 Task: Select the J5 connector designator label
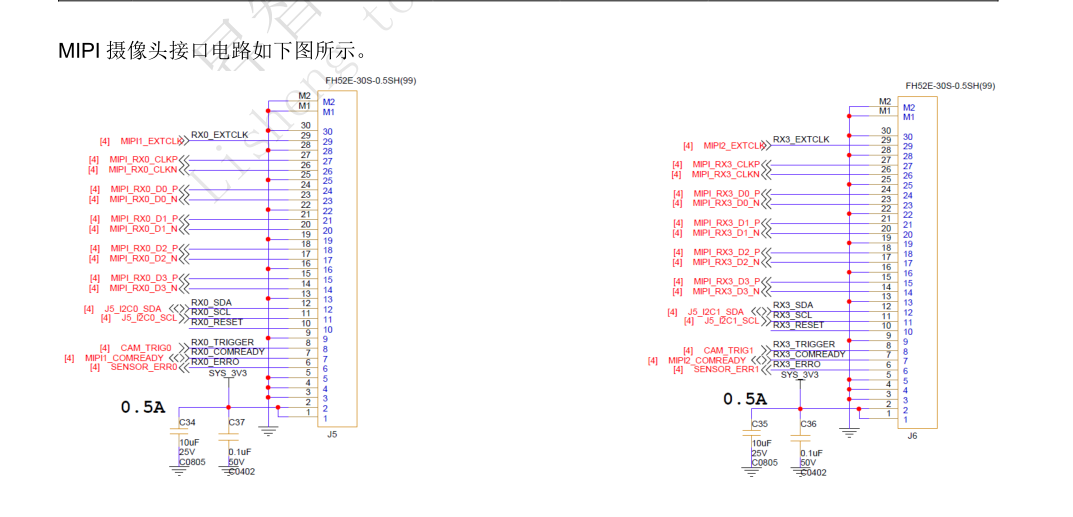(333, 434)
